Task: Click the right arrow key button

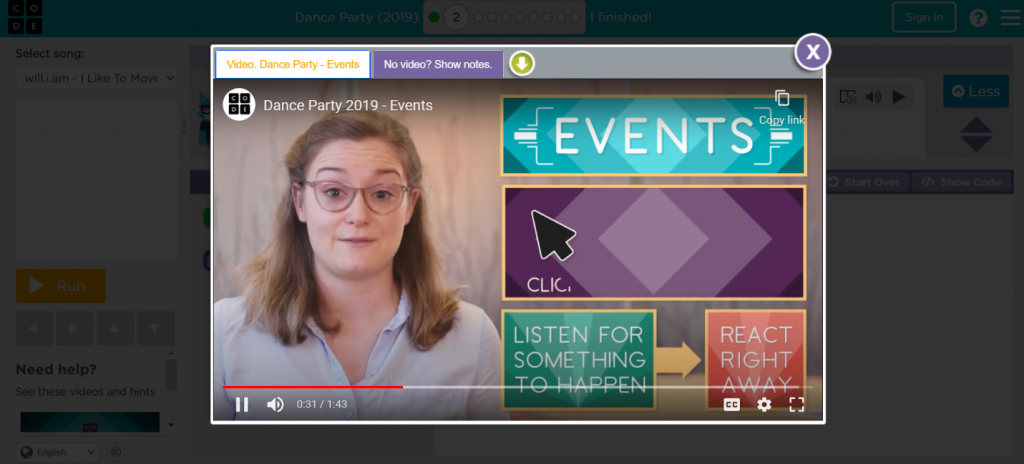Action: (x=74, y=328)
